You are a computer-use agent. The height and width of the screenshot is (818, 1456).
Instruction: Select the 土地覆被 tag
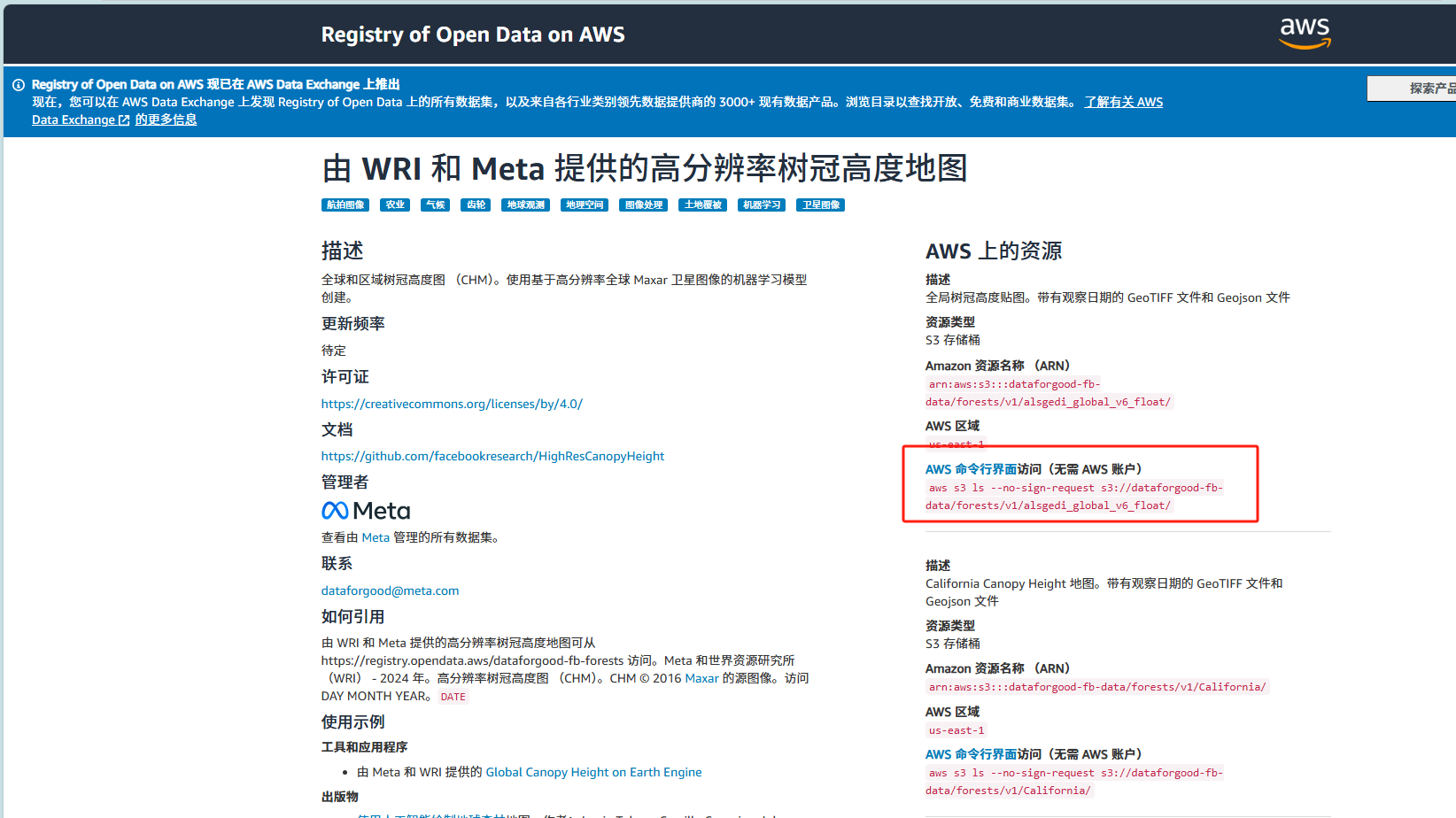pos(703,204)
